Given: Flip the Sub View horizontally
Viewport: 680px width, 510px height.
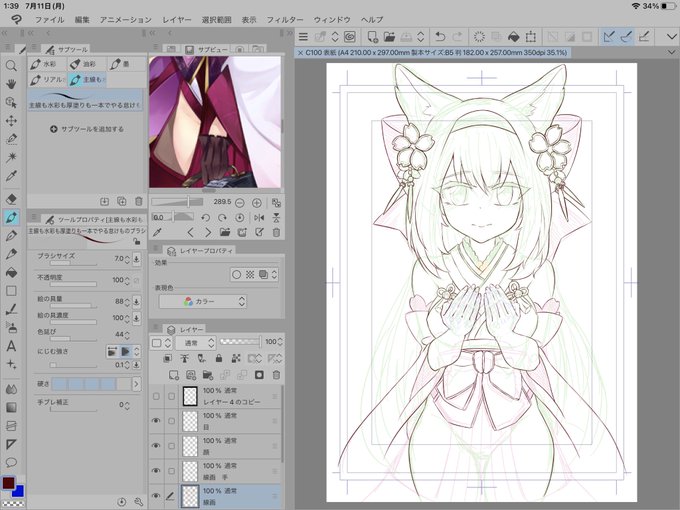Looking at the screenshot, I should [x=259, y=218].
